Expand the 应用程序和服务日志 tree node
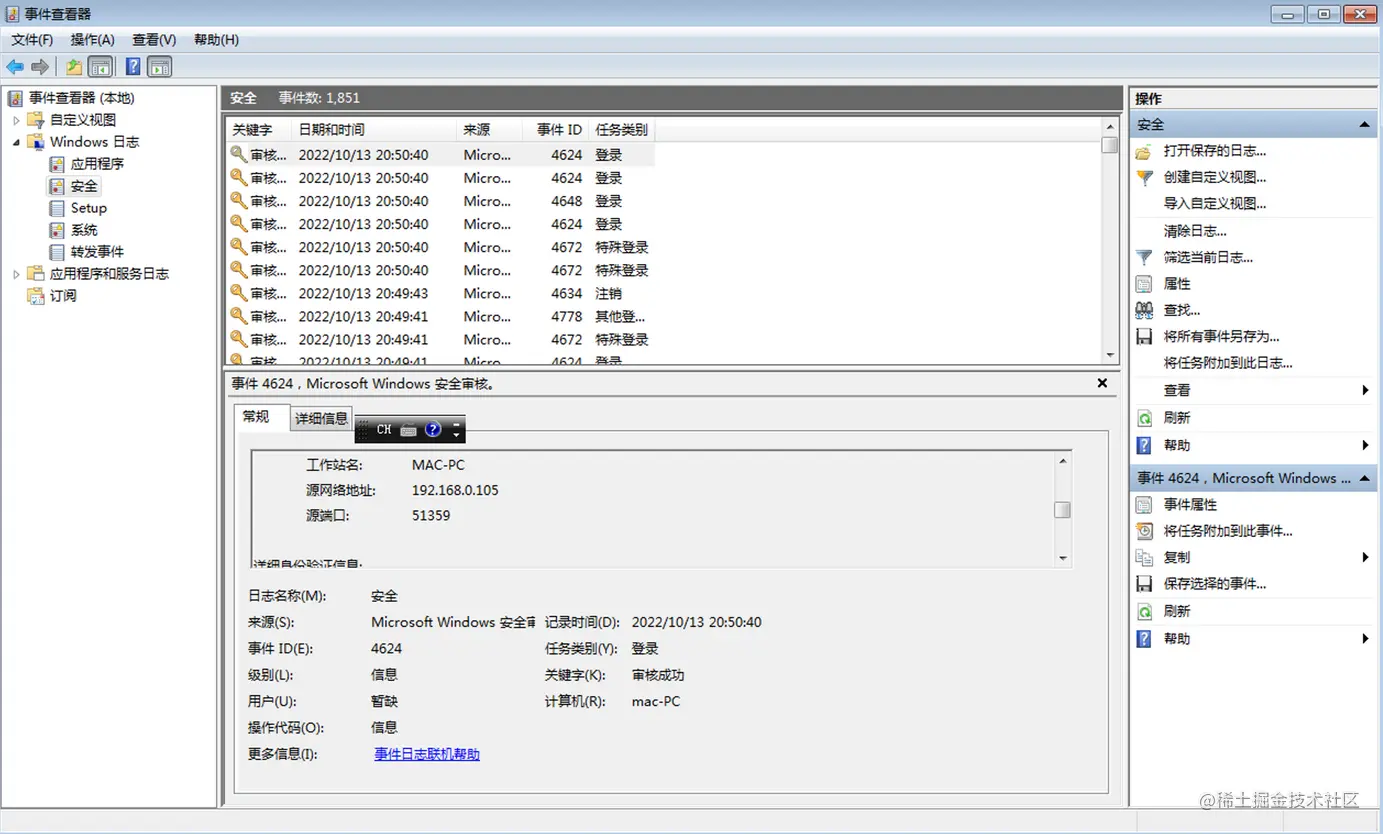 (16, 274)
